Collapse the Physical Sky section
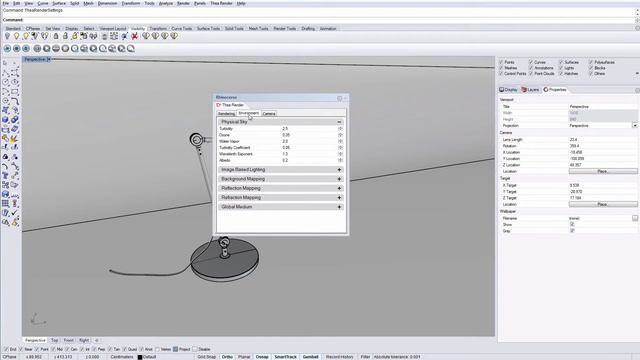This screenshot has width=640, height=360. point(339,122)
